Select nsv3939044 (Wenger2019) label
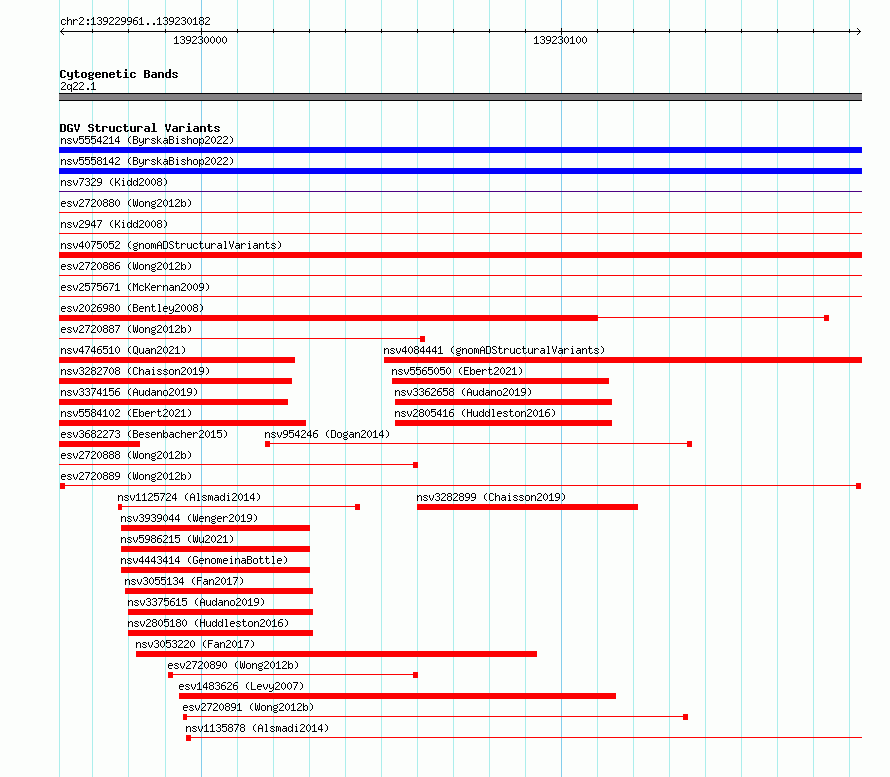The width and height of the screenshot is (890, 777). (x=189, y=518)
